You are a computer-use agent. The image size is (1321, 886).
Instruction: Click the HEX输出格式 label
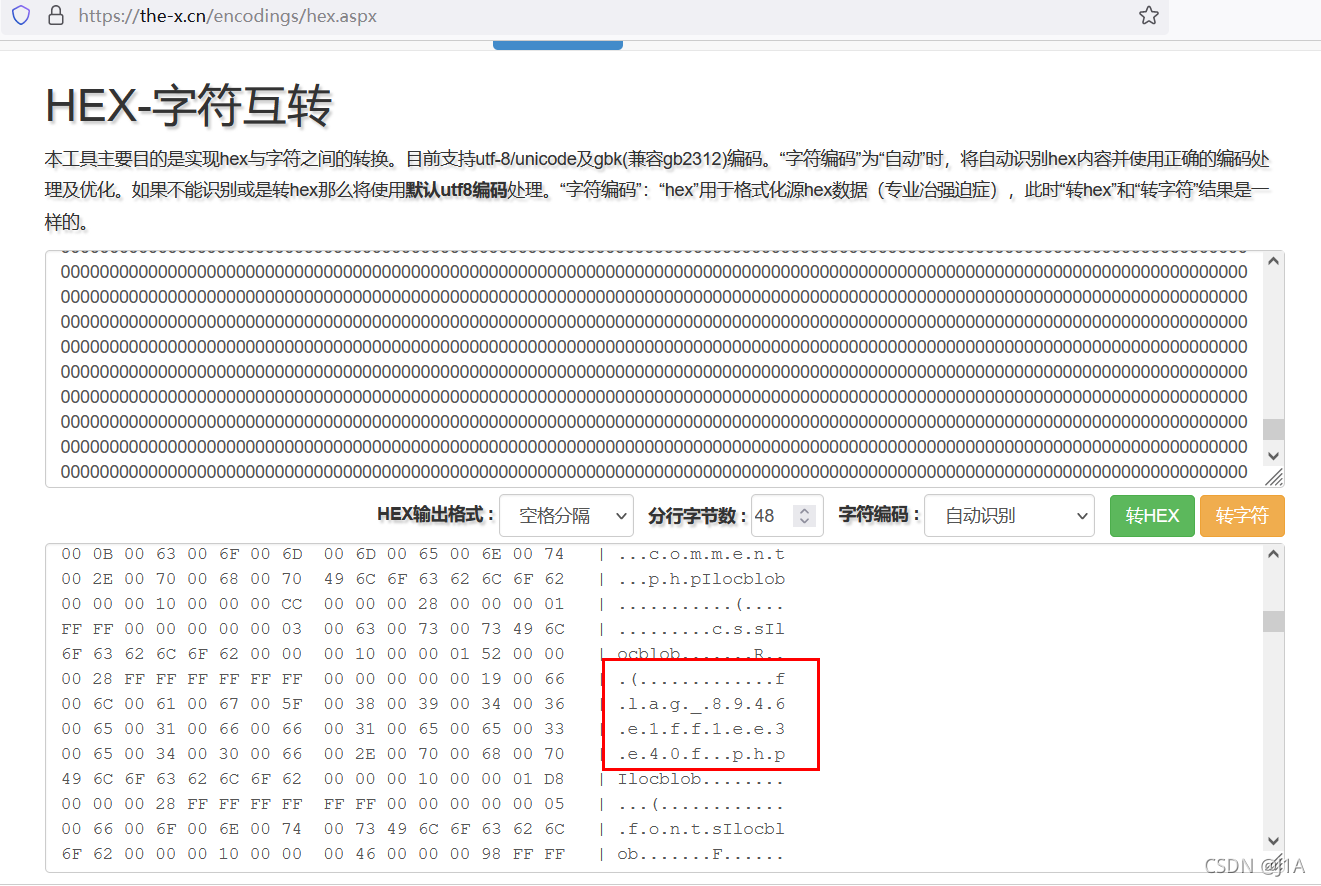tap(436, 515)
